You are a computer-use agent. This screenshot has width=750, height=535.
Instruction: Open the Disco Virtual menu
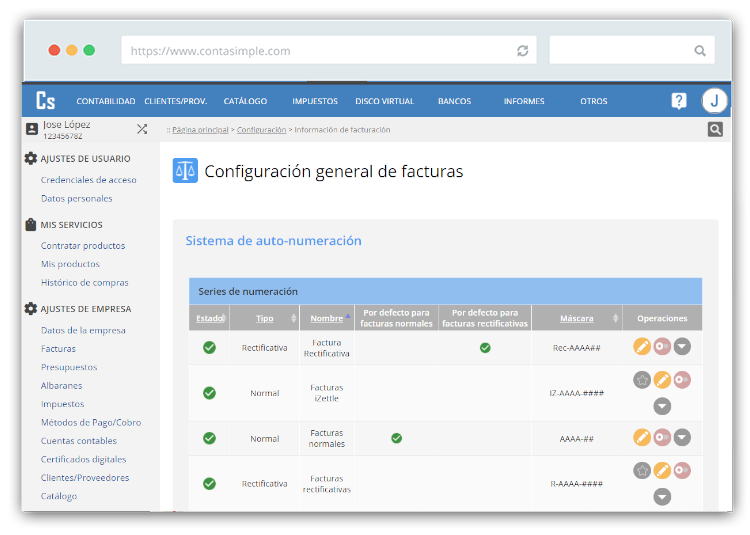[x=385, y=101]
